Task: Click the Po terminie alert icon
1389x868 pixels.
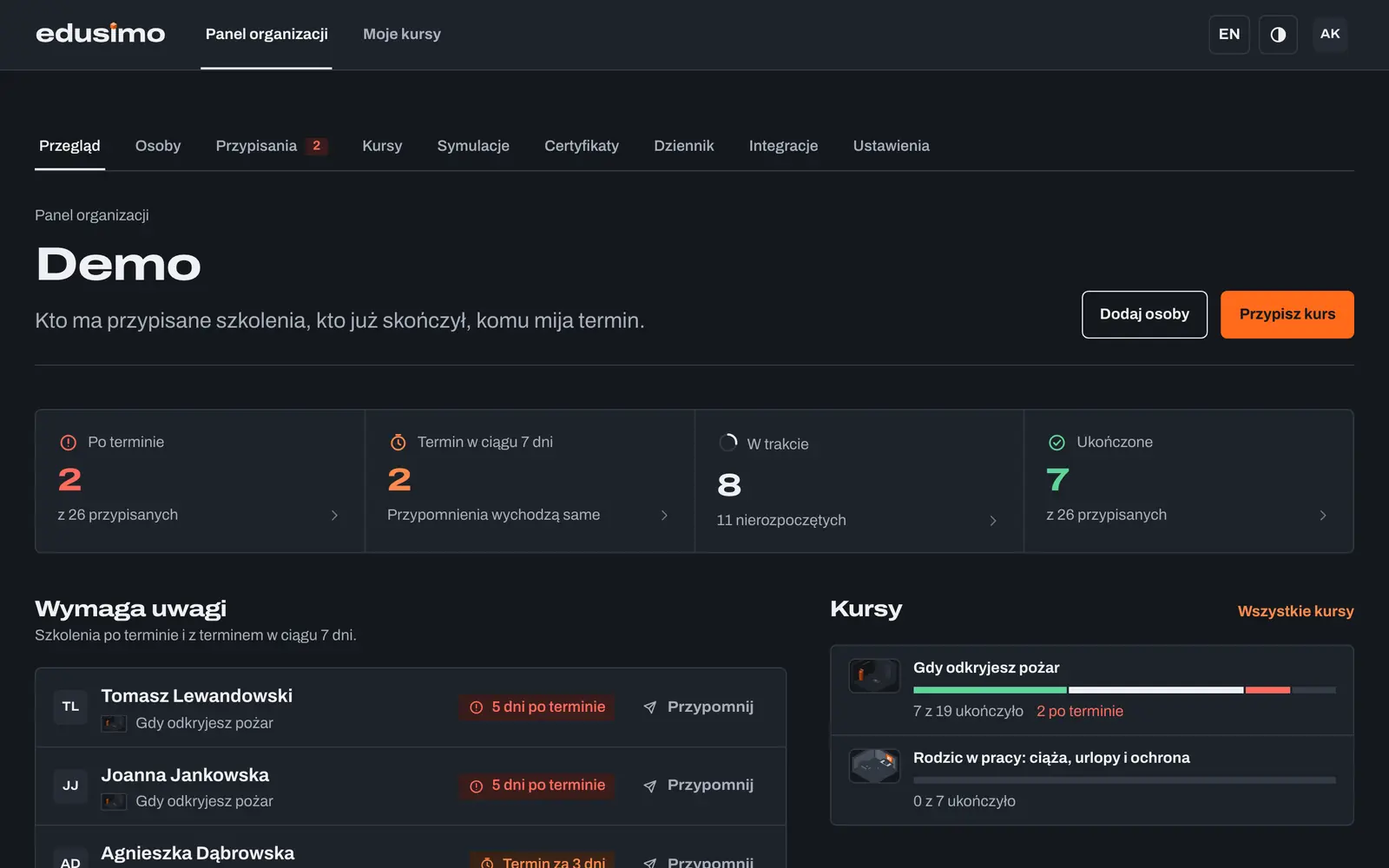Action: pos(68,443)
